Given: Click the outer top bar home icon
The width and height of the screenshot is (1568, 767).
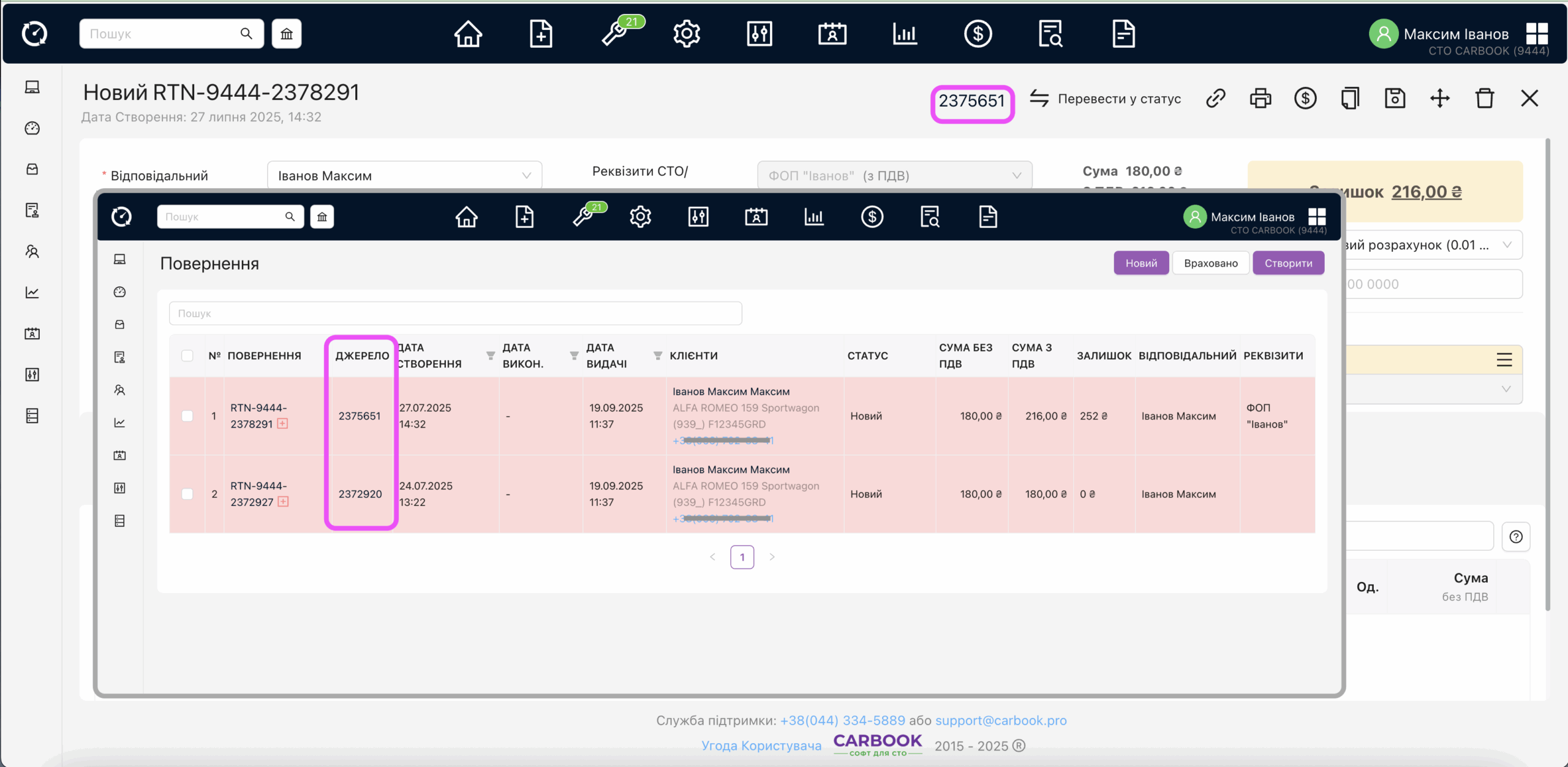Looking at the screenshot, I should coord(468,34).
